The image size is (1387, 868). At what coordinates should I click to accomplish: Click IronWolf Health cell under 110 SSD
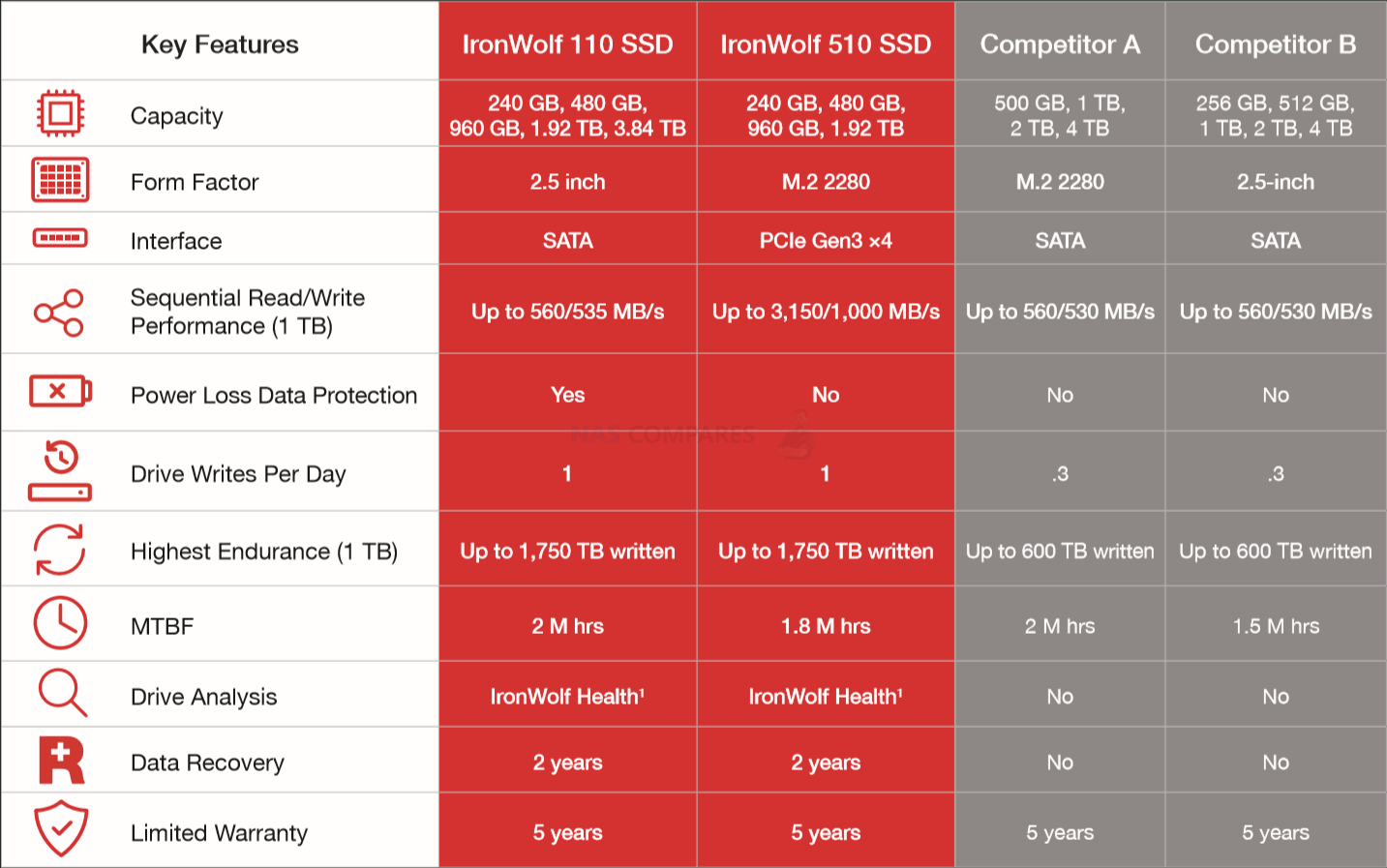567,696
